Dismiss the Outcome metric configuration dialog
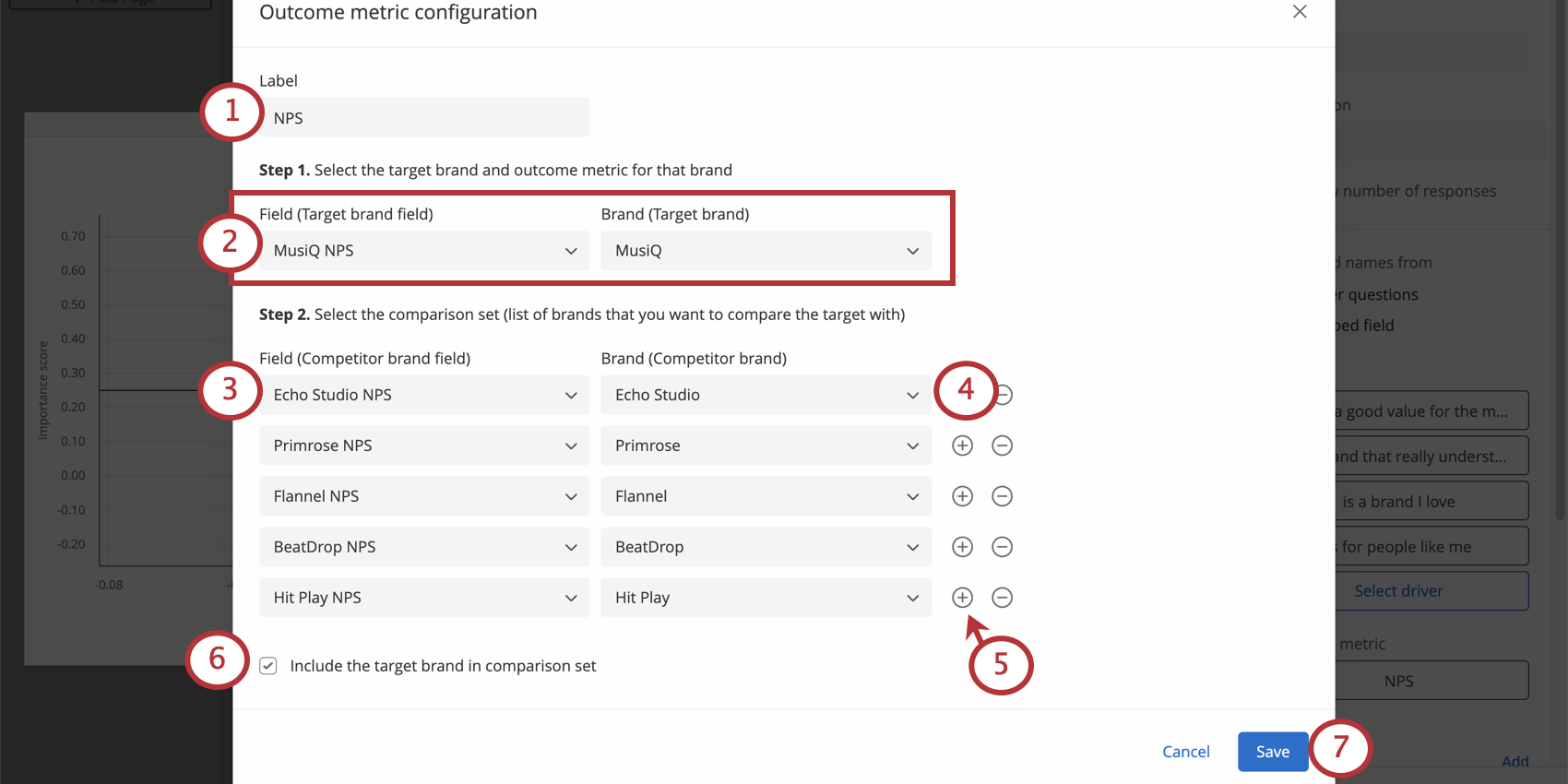This screenshot has height=784, width=1568. [x=1300, y=12]
